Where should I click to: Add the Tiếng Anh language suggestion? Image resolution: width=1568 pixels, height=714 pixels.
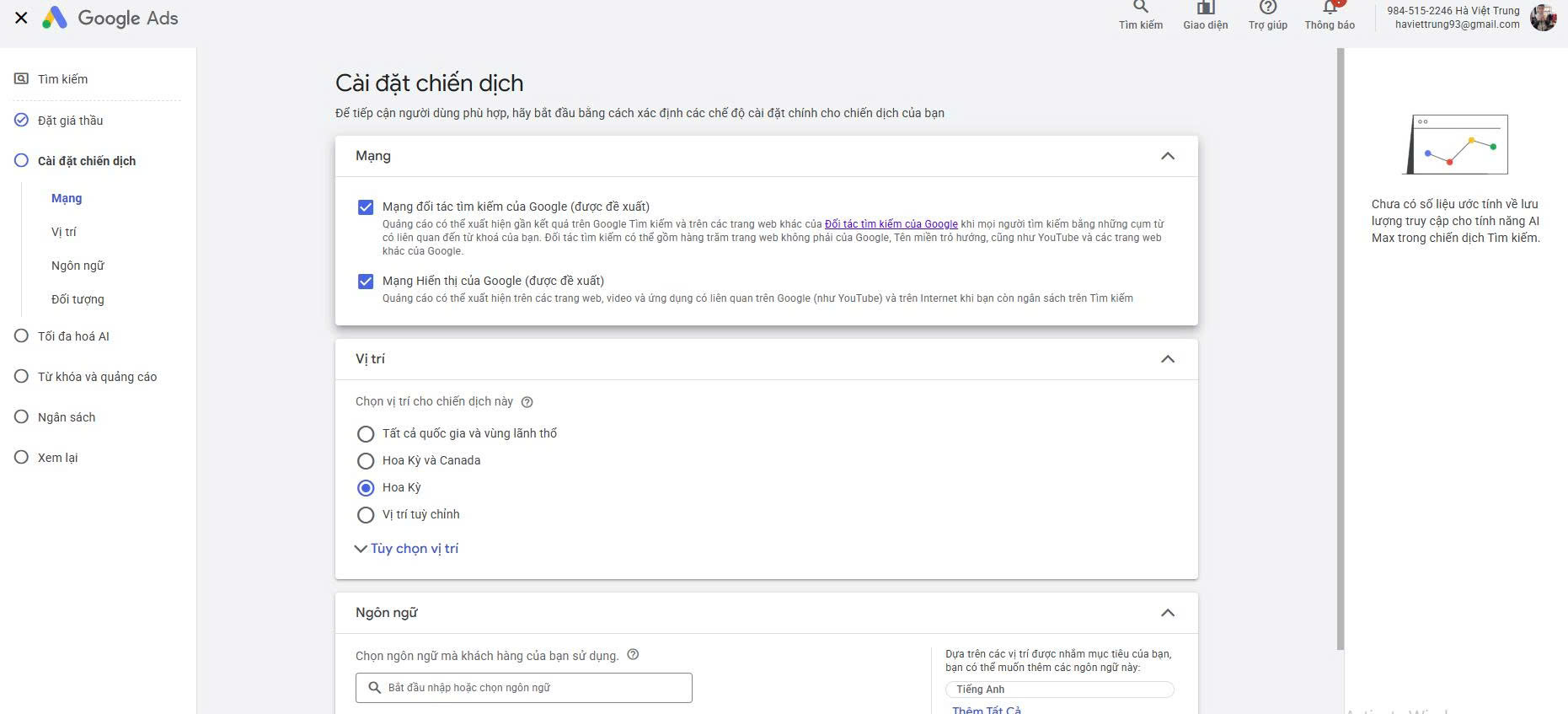point(1059,690)
